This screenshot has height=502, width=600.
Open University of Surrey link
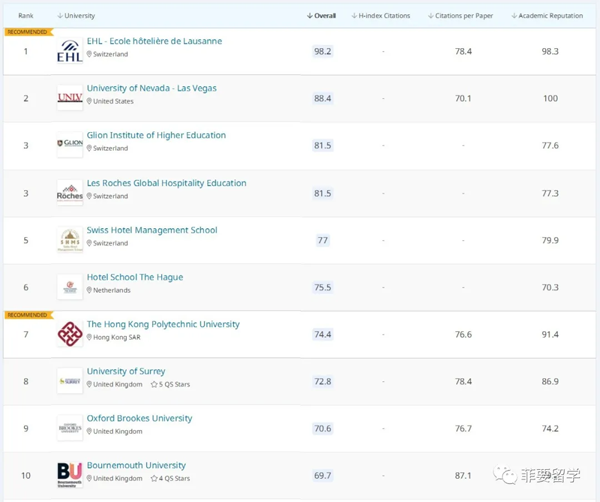(x=126, y=371)
